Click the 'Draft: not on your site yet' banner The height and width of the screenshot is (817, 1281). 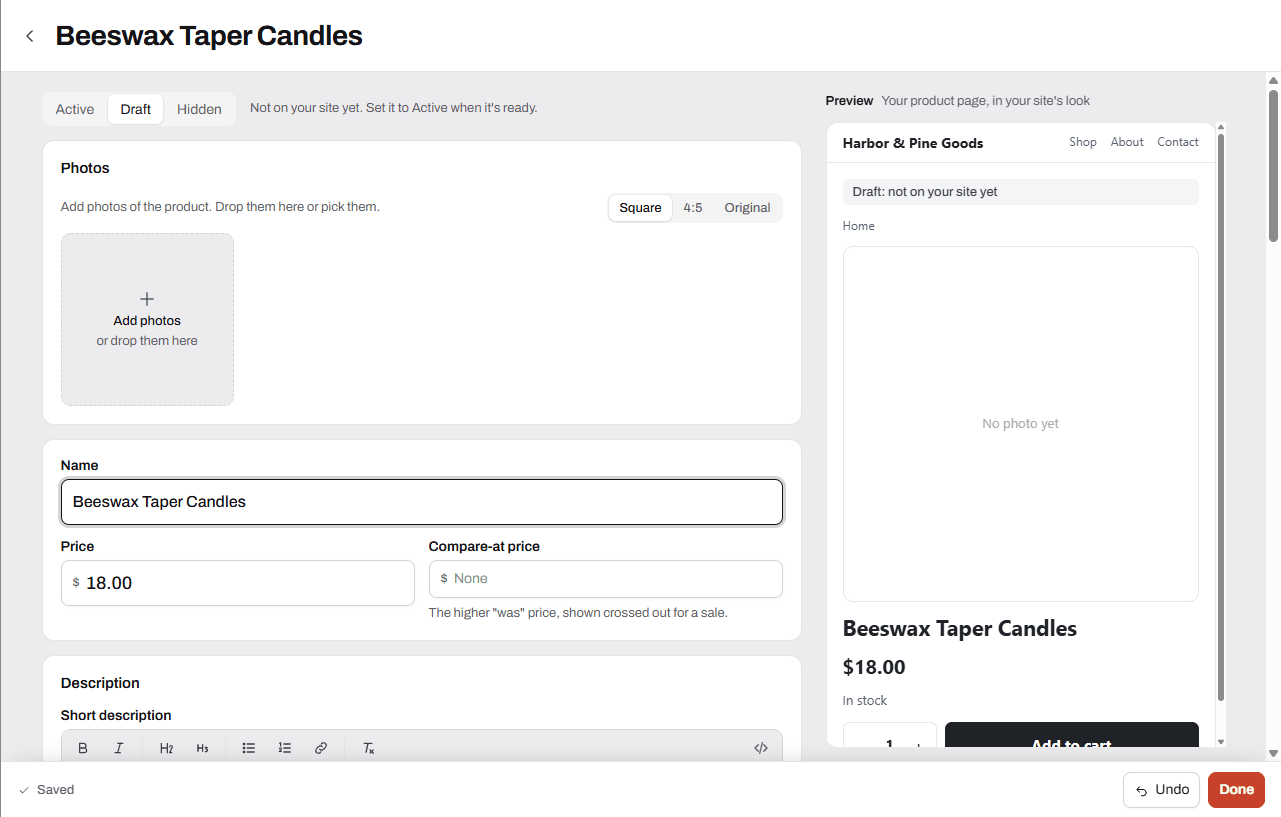point(1021,192)
